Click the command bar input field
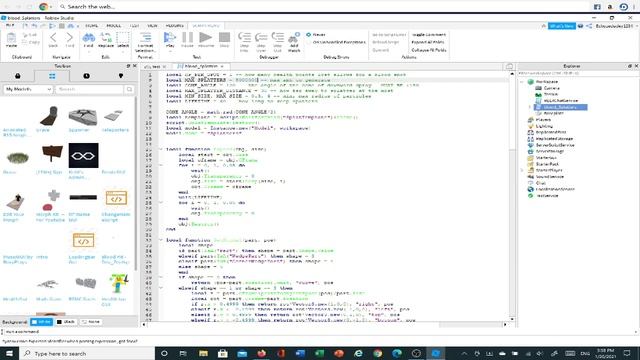Screen dimensions: 640x360 tap(318, 331)
